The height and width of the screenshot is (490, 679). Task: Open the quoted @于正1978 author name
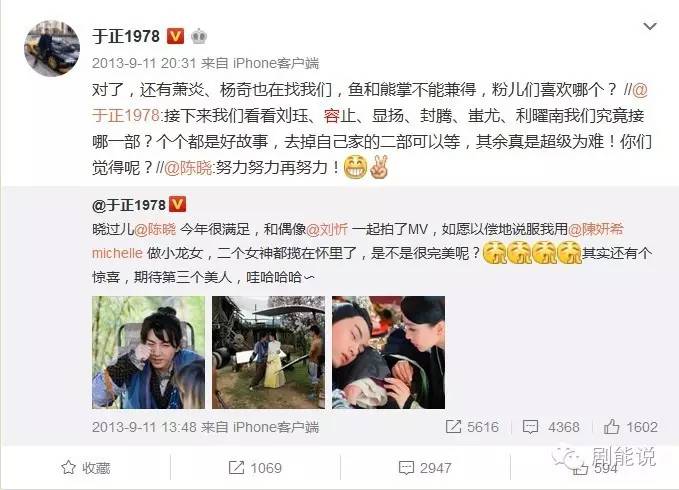pyautogui.click(x=129, y=205)
